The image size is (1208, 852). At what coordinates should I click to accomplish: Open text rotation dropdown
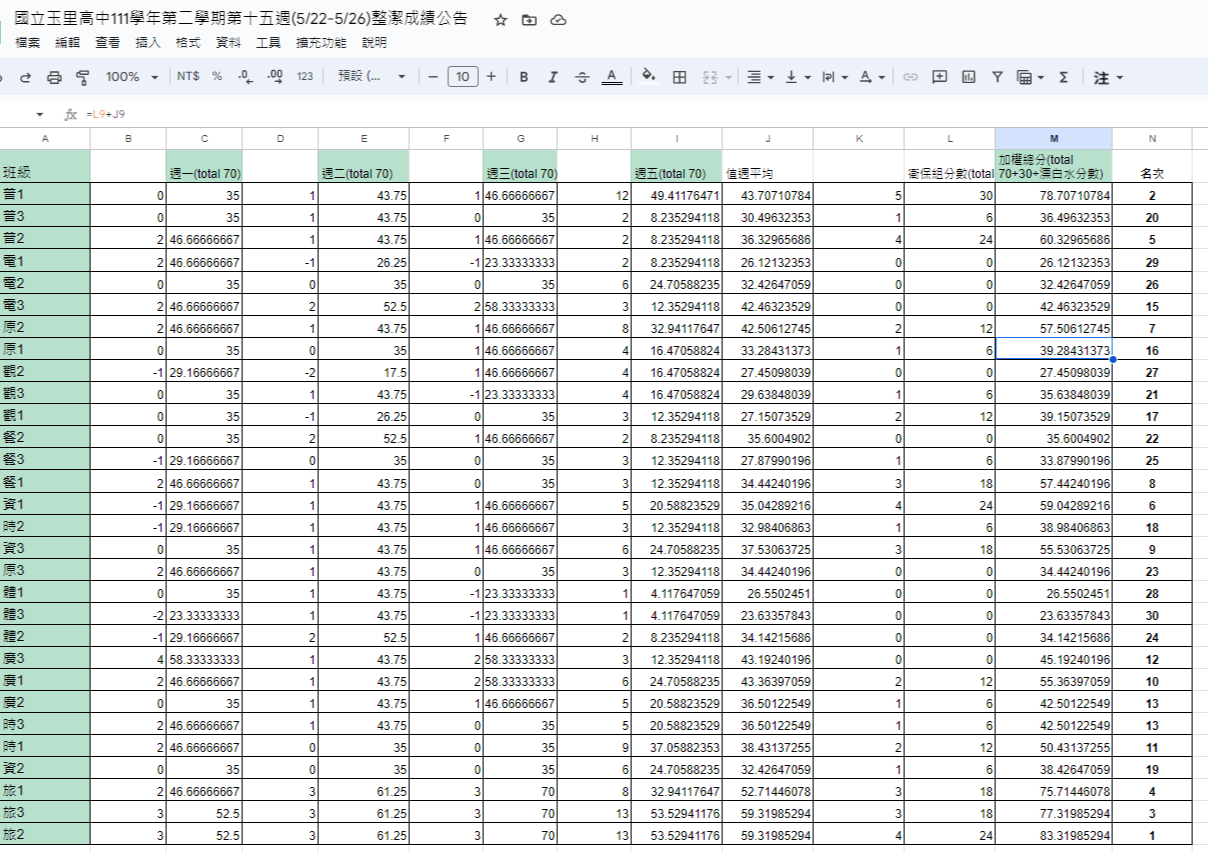click(x=871, y=77)
